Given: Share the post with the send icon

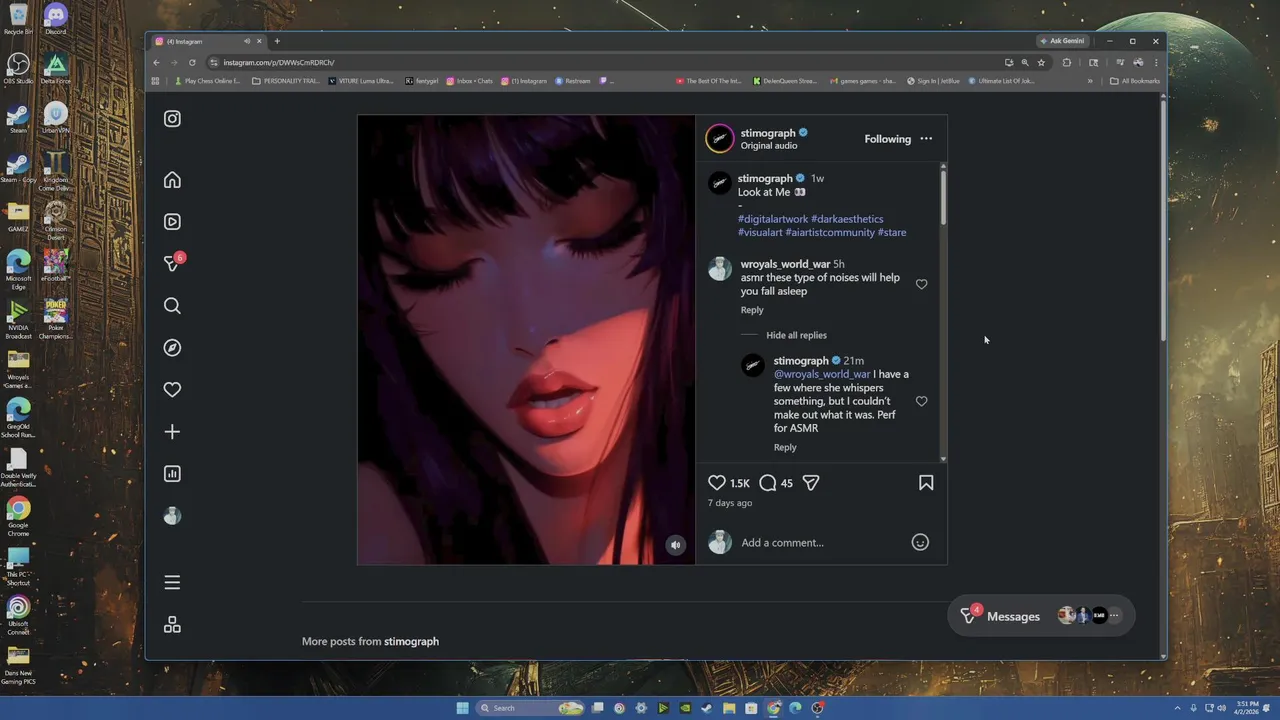Looking at the screenshot, I should pos(811,483).
